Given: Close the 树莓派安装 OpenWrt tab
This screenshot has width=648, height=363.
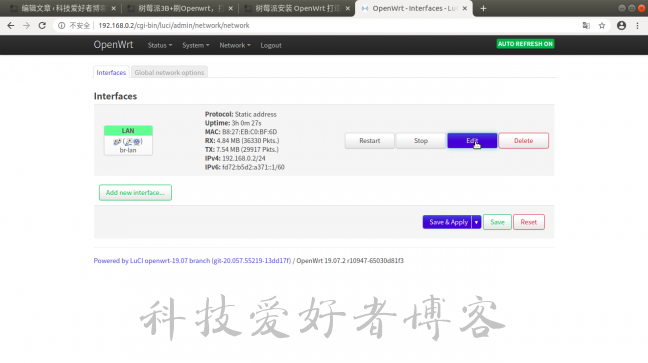Looking at the screenshot, I should point(348,8).
